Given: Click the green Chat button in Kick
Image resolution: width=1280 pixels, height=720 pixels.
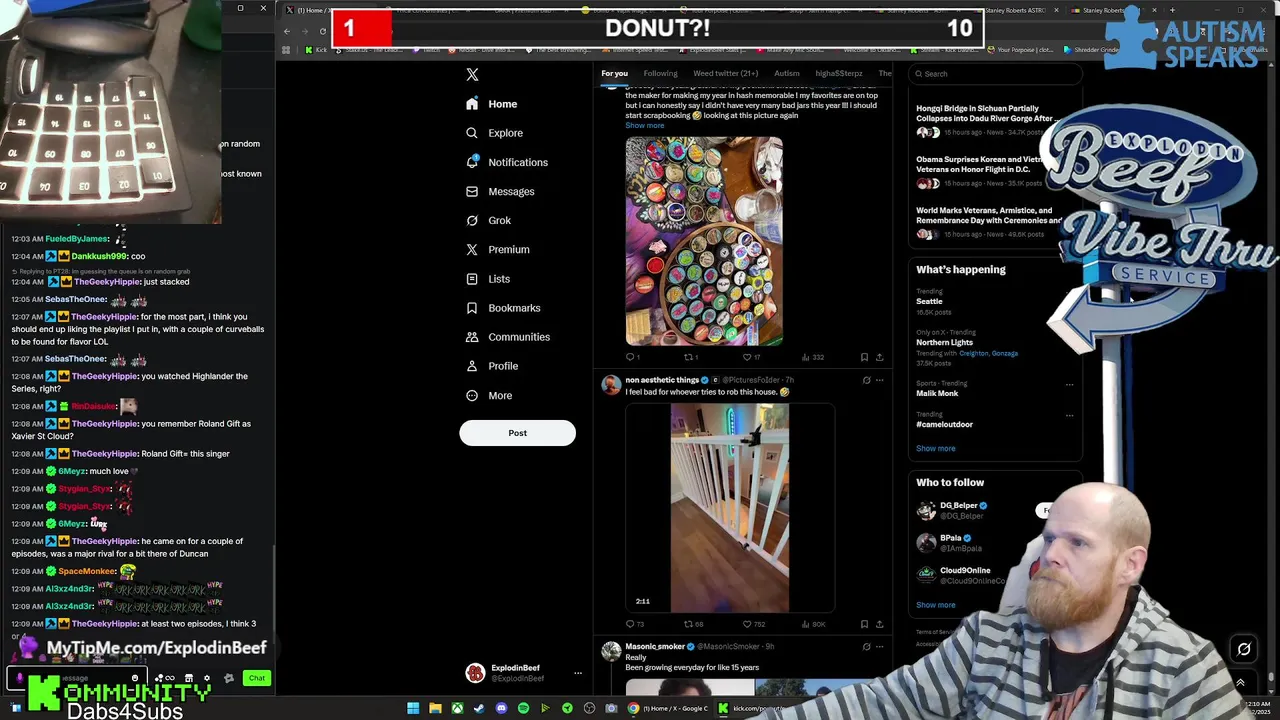Looking at the screenshot, I should click(x=257, y=678).
